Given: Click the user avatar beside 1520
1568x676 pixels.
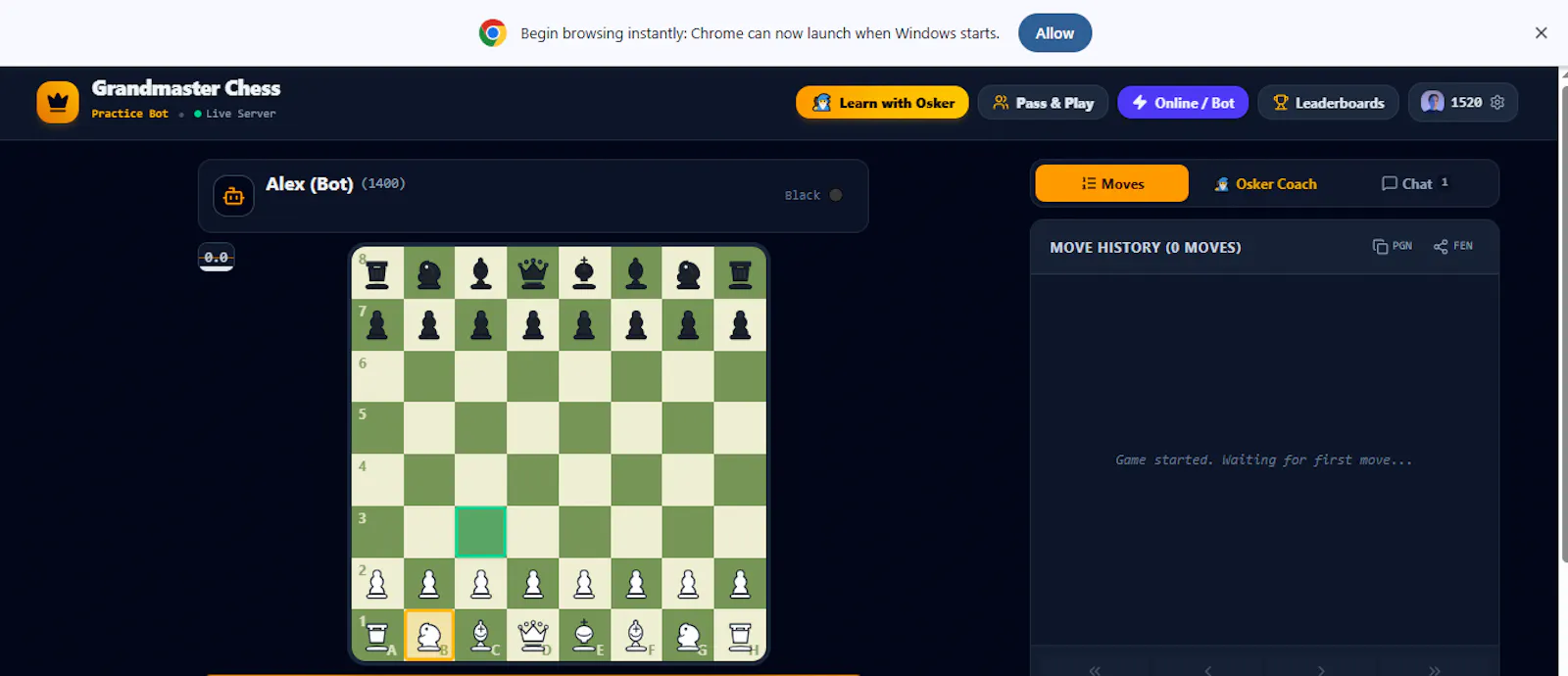Looking at the screenshot, I should [x=1433, y=102].
